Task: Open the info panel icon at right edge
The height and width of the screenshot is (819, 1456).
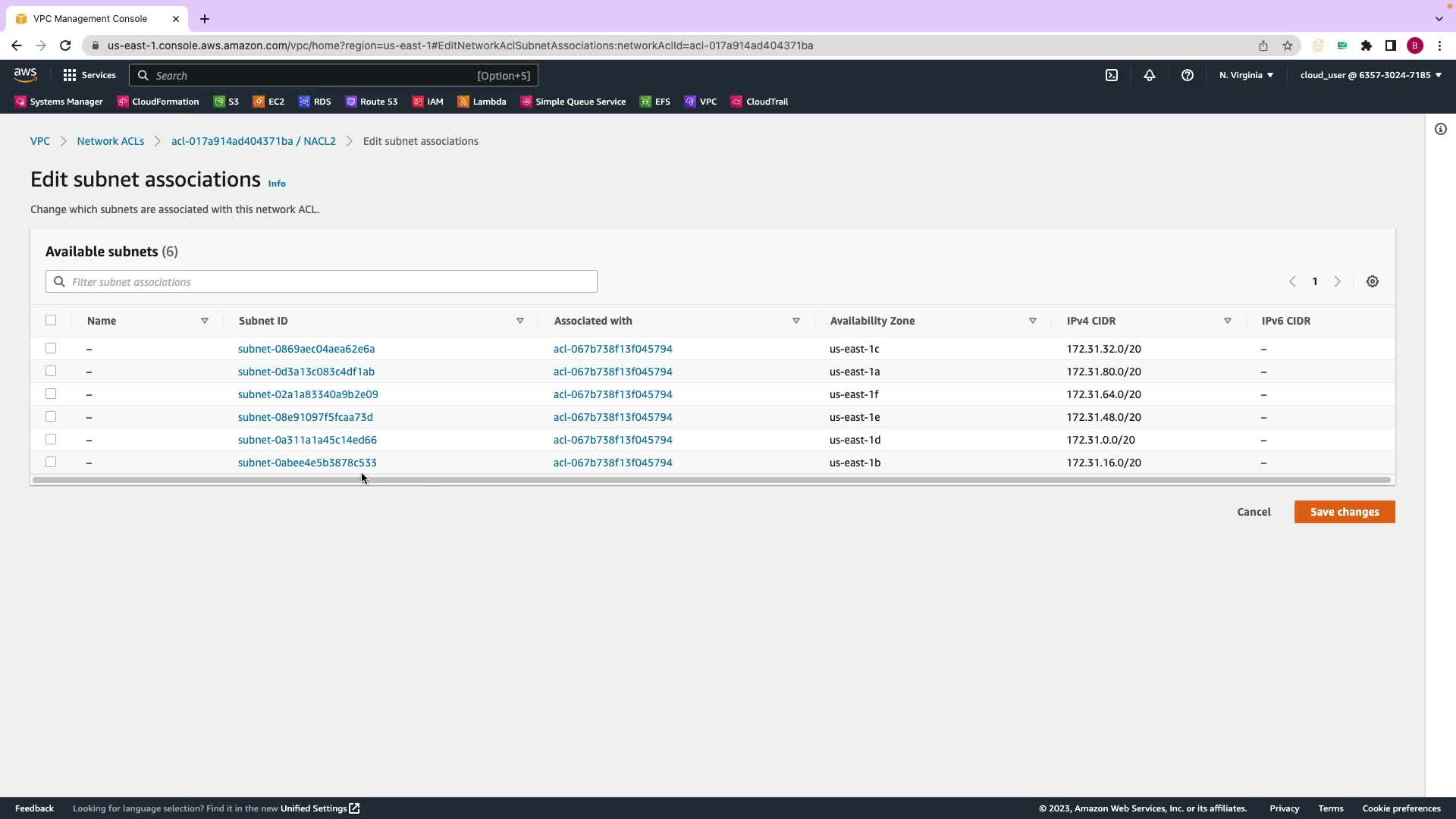Action: [1440, 129]
